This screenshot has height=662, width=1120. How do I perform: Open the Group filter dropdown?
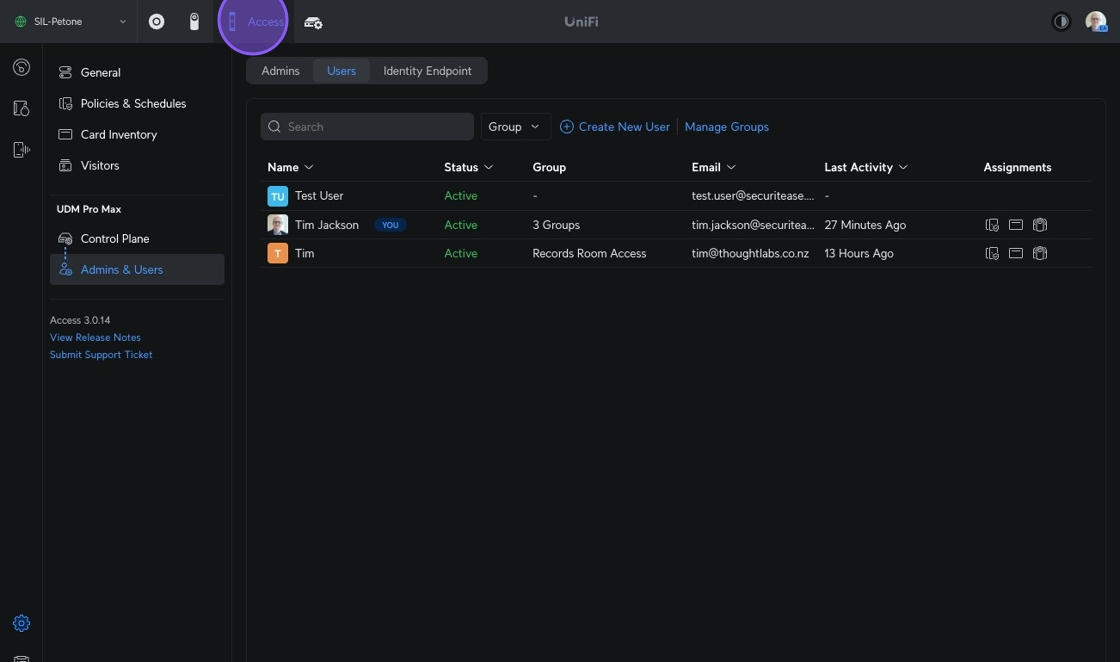[x=515, y=127]
